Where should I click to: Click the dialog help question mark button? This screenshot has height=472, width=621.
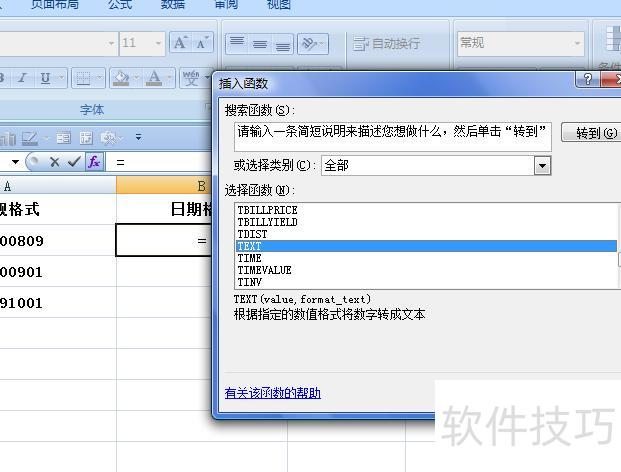(588, 79)
